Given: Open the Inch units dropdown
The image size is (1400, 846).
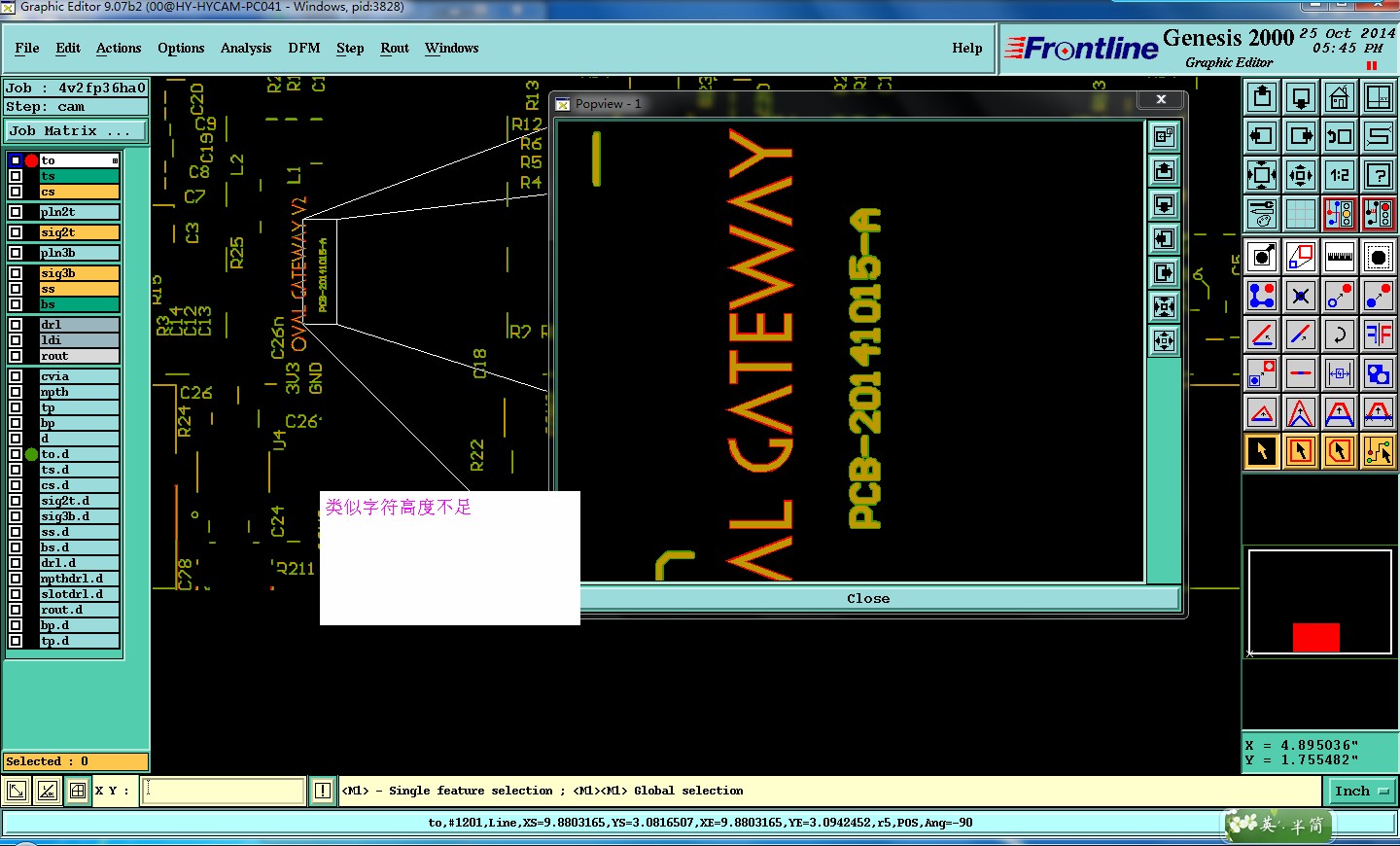Looking at the screenshot, I should [1362, 791].
